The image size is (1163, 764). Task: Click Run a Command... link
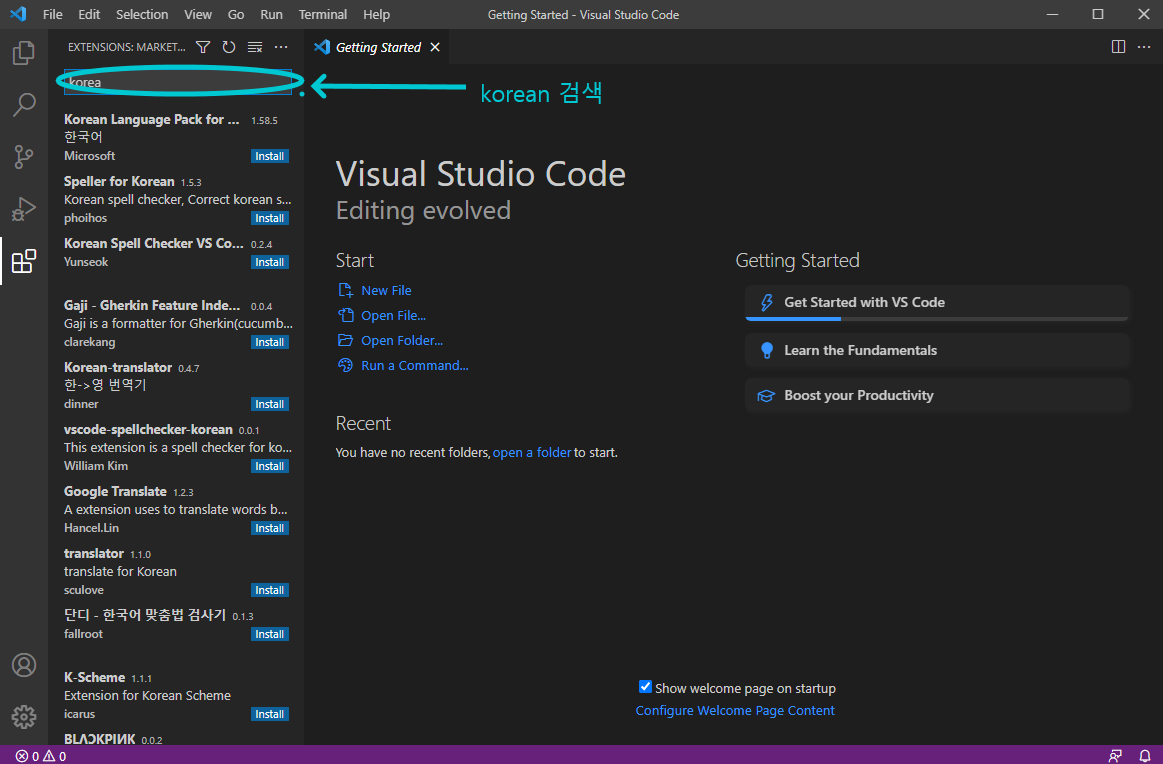(415, 366)
